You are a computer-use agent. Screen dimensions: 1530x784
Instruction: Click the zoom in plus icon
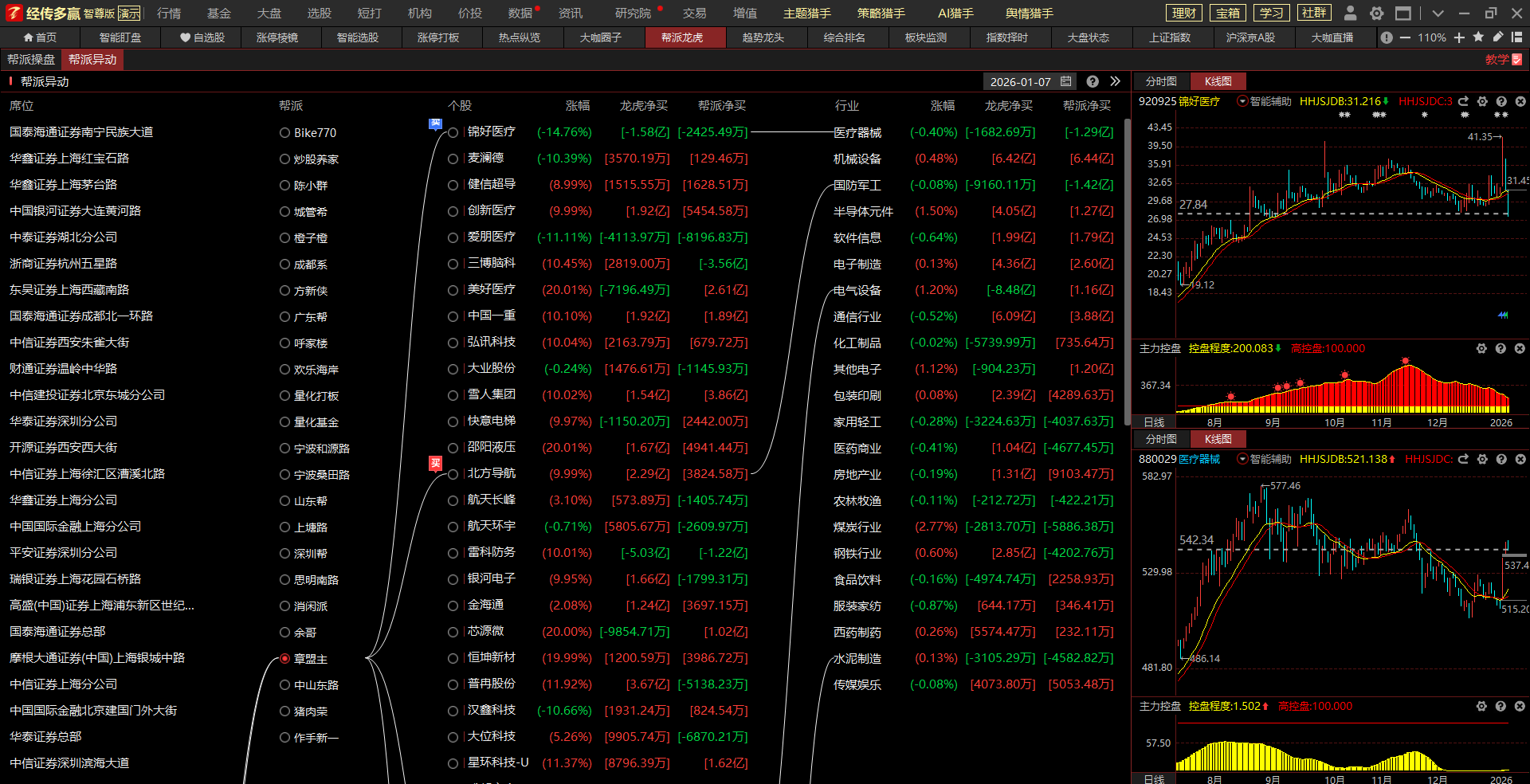pos(1459,37)
